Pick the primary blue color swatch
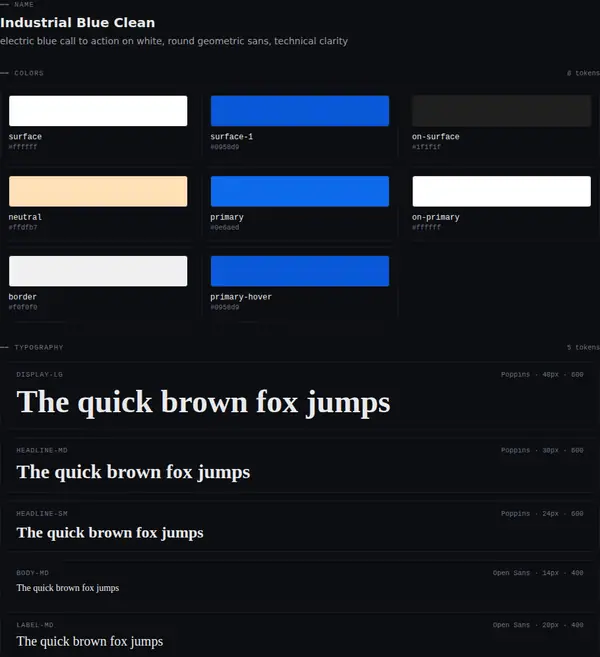The image size is (600, 657). point(300,191)
